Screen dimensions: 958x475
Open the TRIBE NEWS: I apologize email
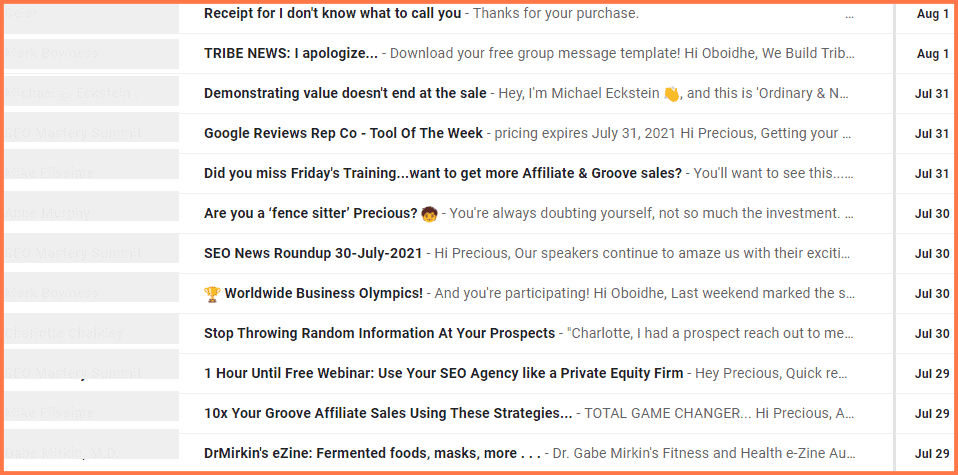(291, 53)
